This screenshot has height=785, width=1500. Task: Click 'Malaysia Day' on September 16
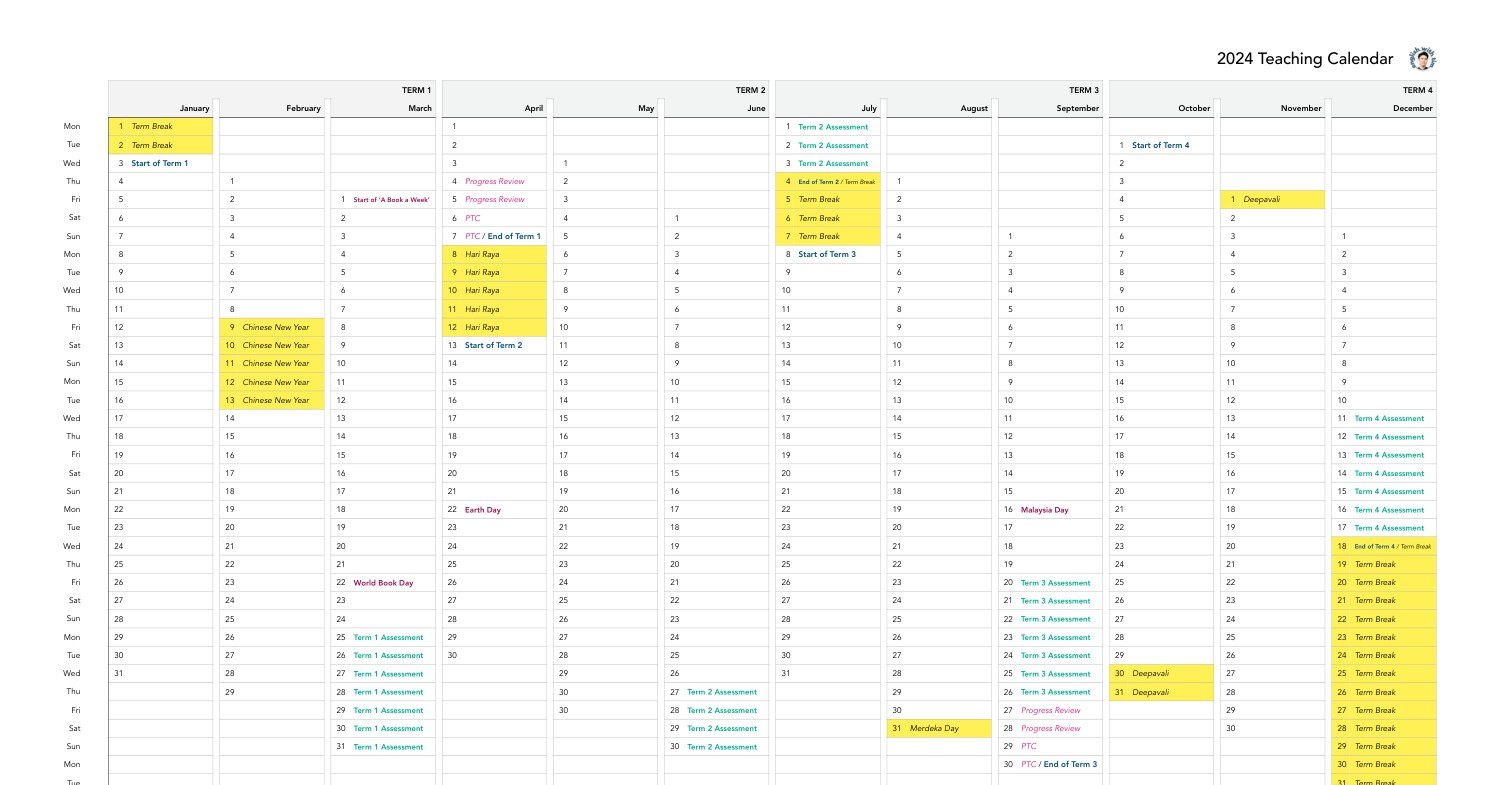click(x=1044, y=509)
